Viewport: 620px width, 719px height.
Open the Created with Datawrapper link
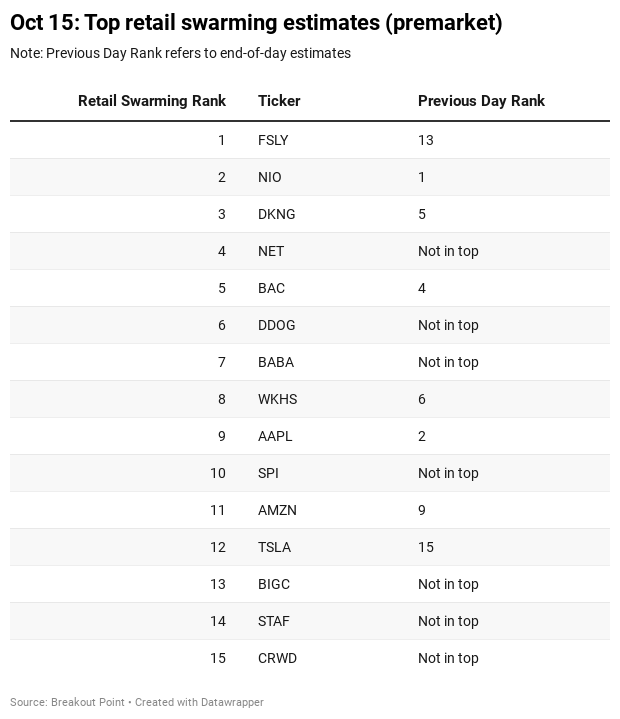(x=199, y=702)
